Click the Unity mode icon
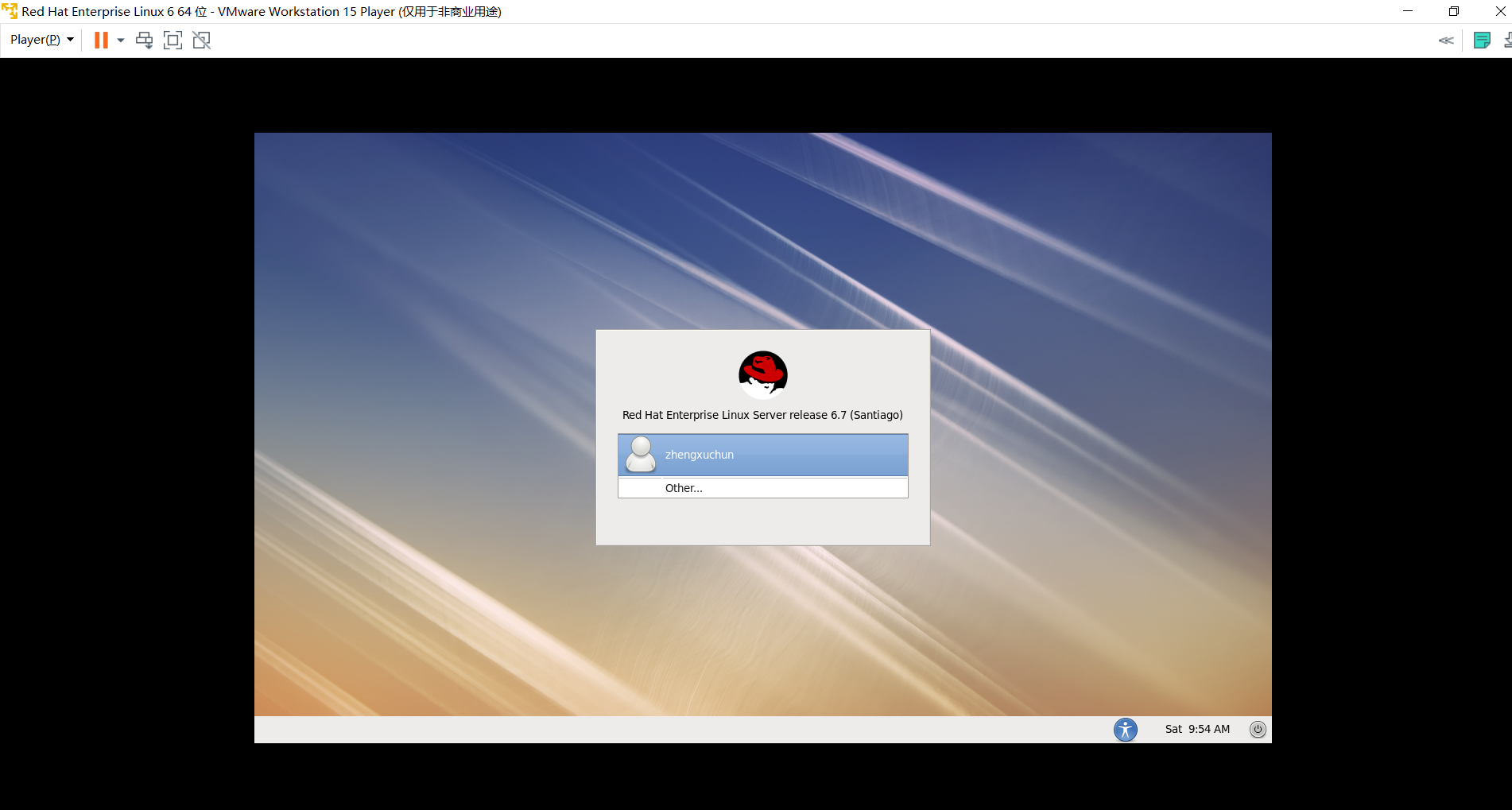This screenshot has width=1512, height=810. click(201, 40)
